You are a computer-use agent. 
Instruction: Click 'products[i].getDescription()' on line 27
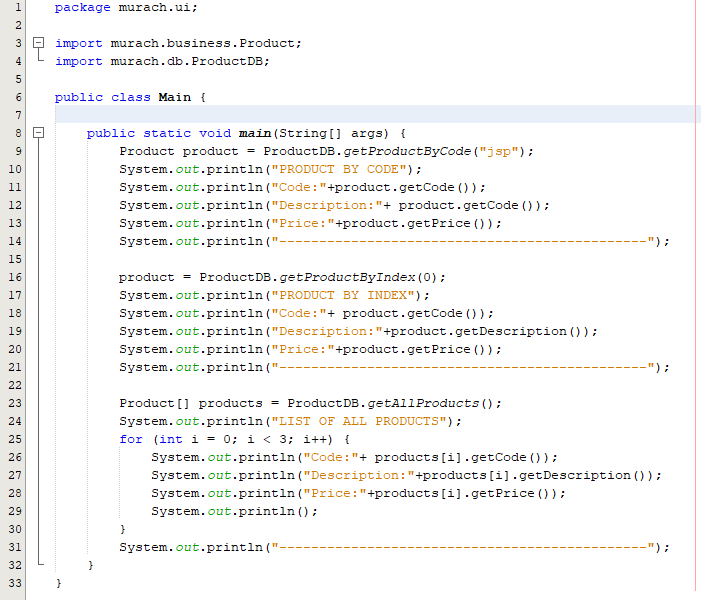537,475
